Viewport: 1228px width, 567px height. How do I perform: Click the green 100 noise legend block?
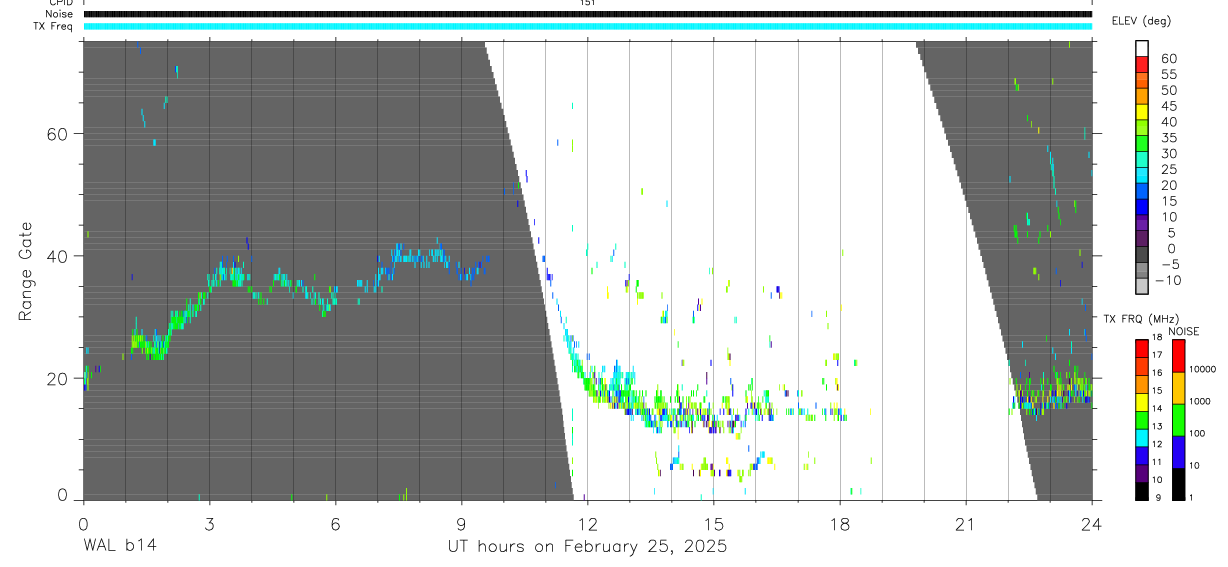(1178, 419)
